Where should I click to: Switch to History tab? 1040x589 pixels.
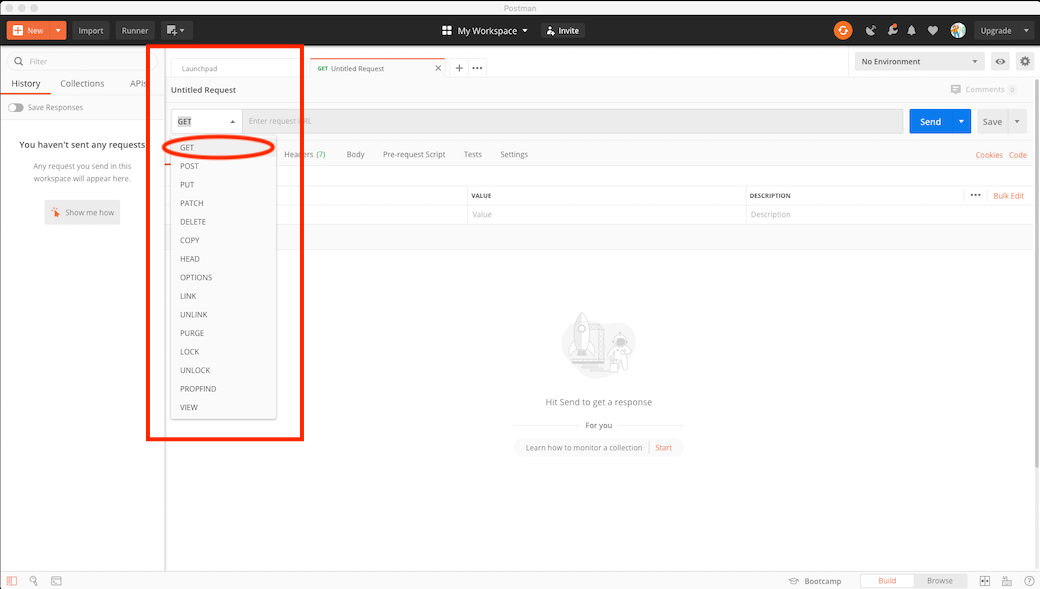(x=26, y=84)
